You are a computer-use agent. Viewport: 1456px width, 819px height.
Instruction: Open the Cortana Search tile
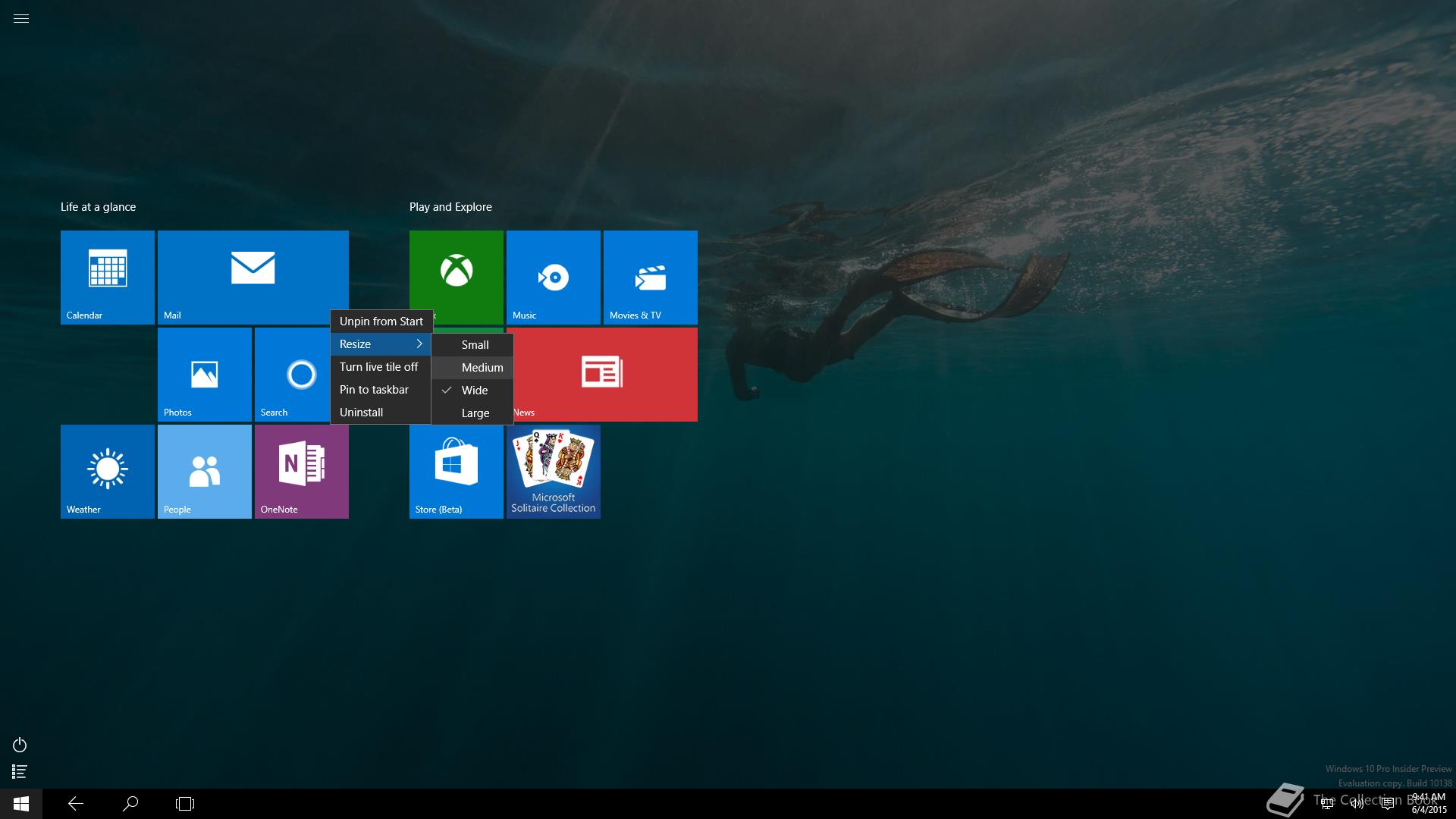coord(293,375)
